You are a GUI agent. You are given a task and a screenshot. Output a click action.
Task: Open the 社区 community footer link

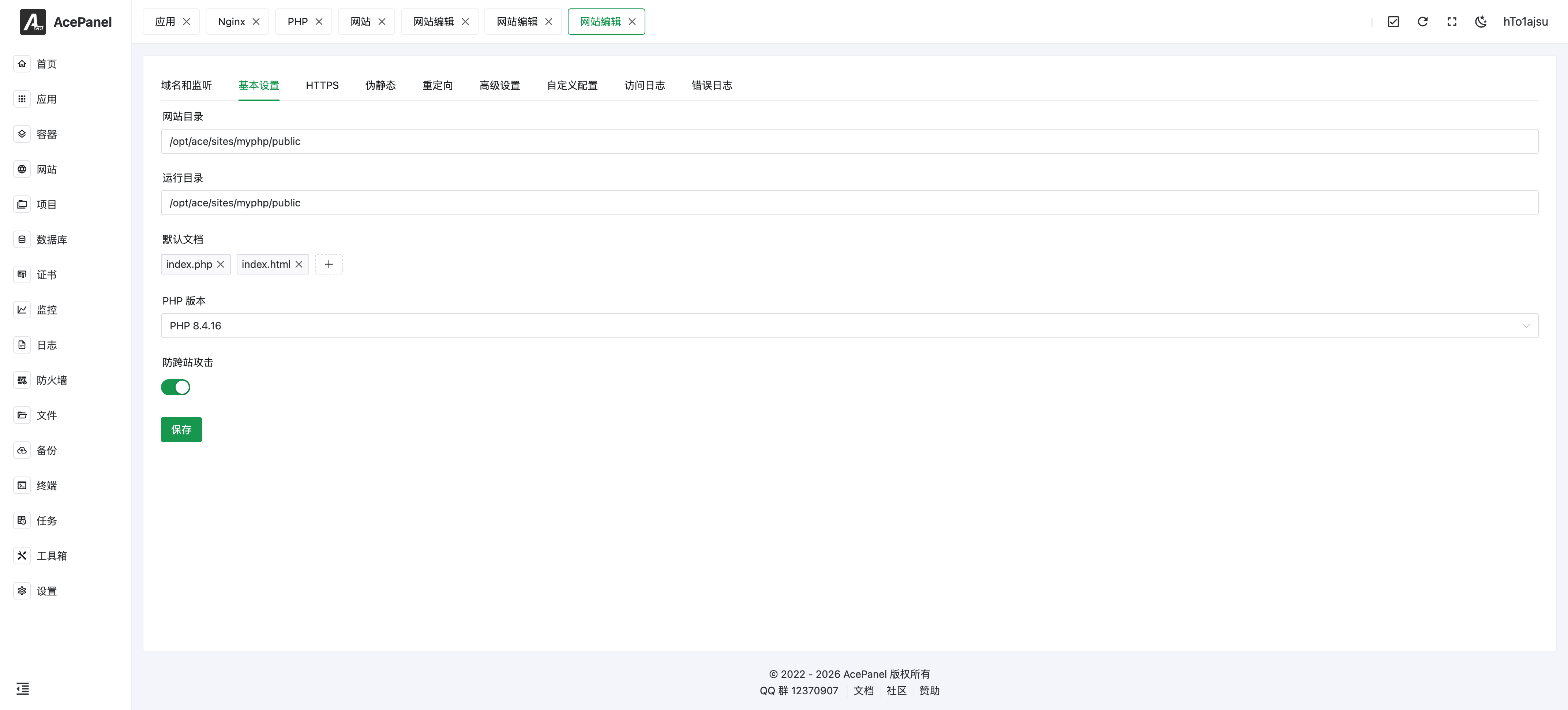(x=896, y=691)
